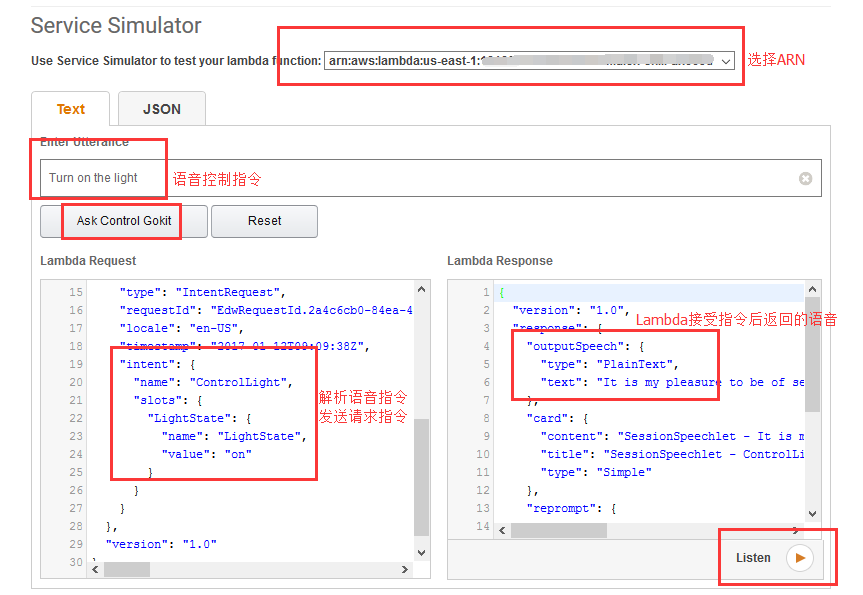Clear the utterance text with the X icon
863x595 pixels.
click(805, 179)
